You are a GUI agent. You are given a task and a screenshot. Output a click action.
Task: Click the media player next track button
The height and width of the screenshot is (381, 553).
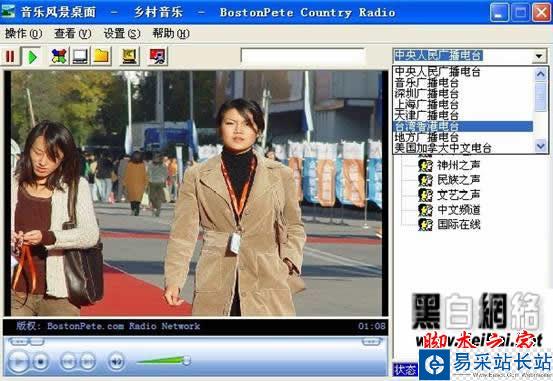pos(87,361)
